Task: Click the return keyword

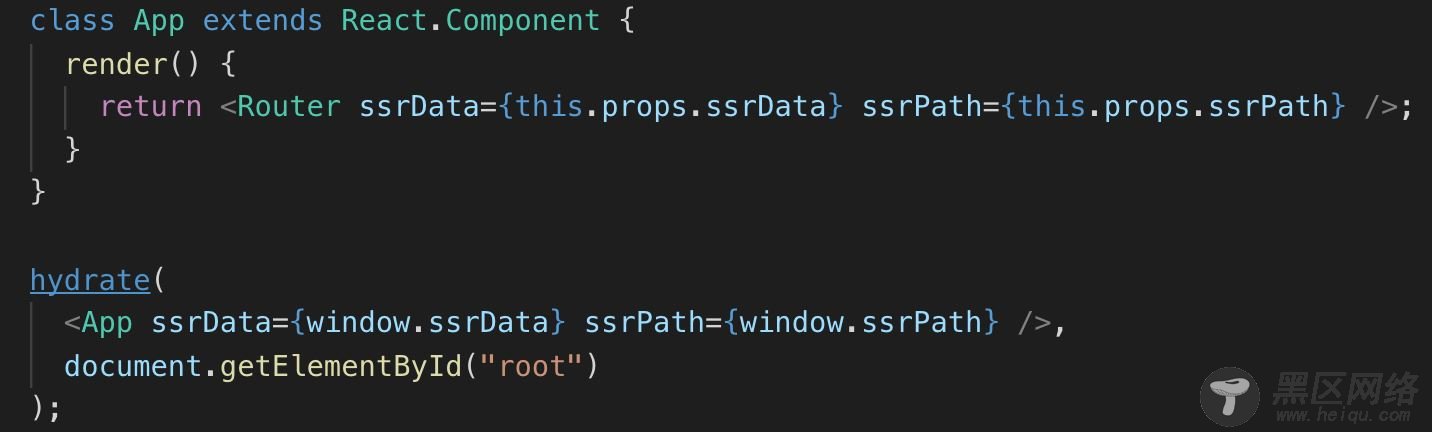Action: (x=151, y=106)
